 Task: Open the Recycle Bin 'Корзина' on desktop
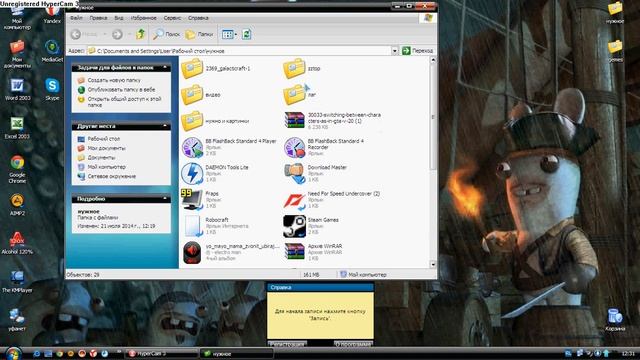point(615,320)
